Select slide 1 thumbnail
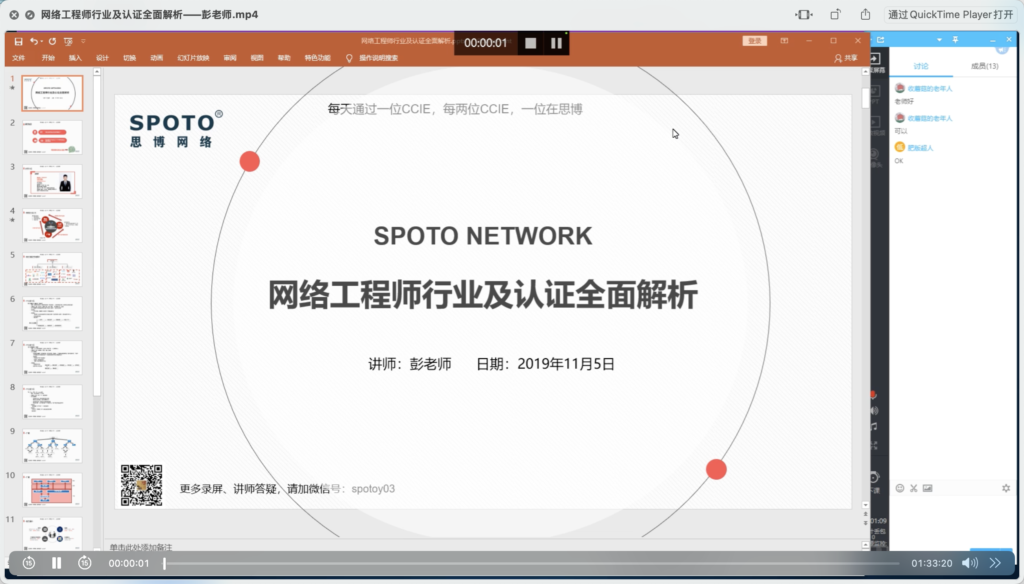The height and width of the screenshot is (584, 1024). 52,93
